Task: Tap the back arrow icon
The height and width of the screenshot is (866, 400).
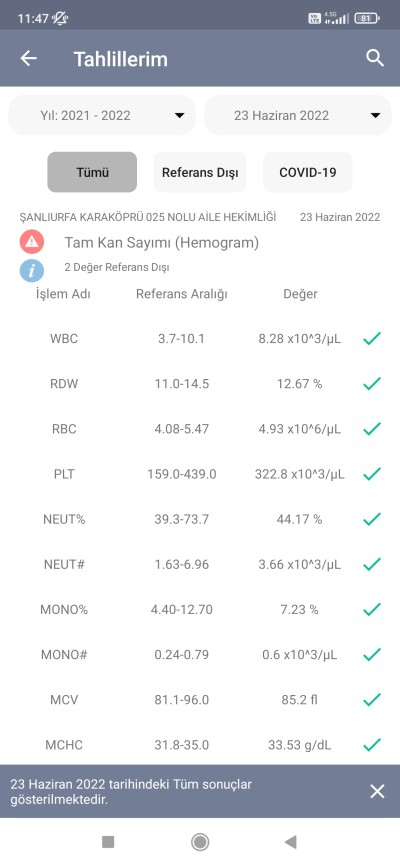Action: coord(28,59)
